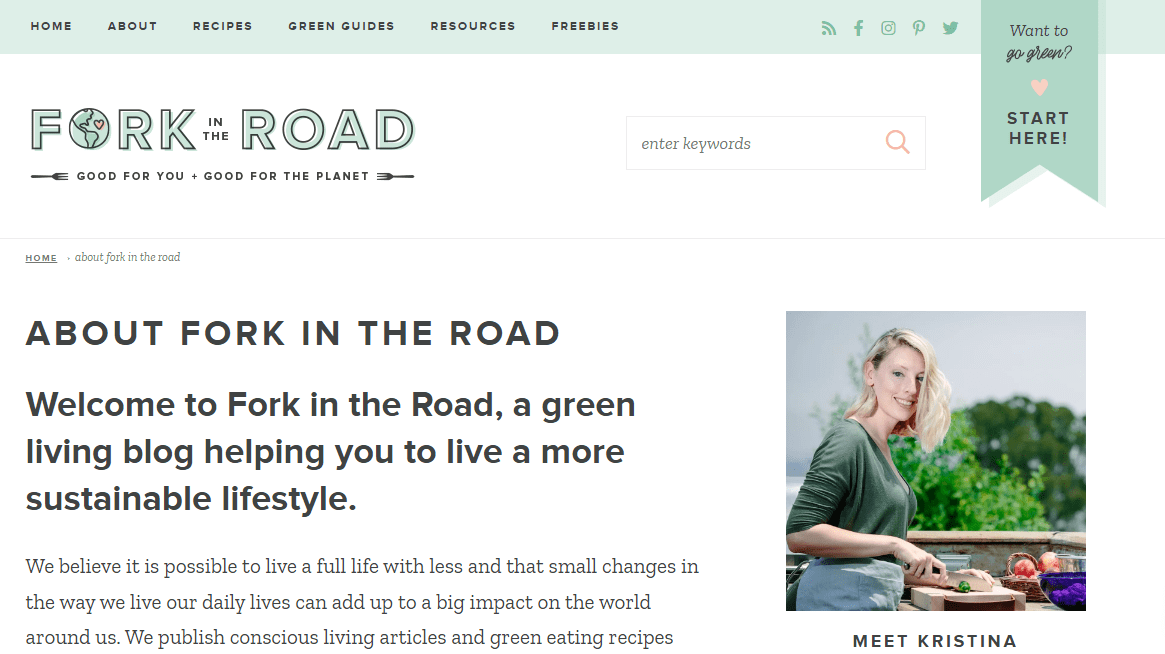Open the Instagram profile icon
The width and height of the screenshot is (1165, 654).
coord(888,28)
